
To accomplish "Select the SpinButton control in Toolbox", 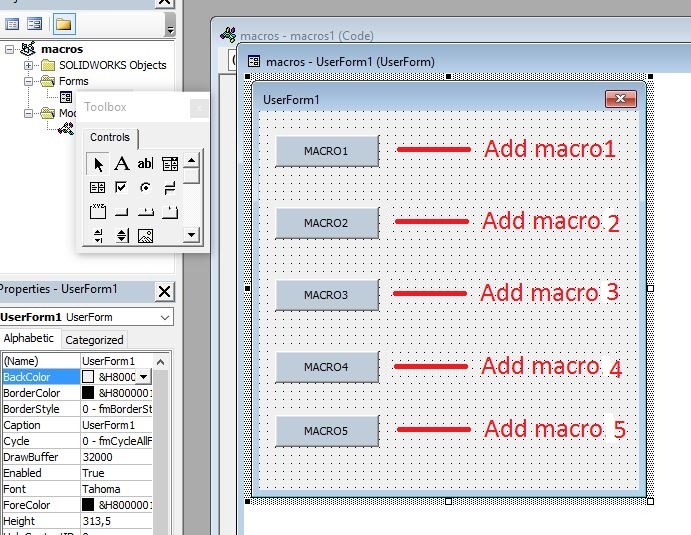I will coord(122,236).
